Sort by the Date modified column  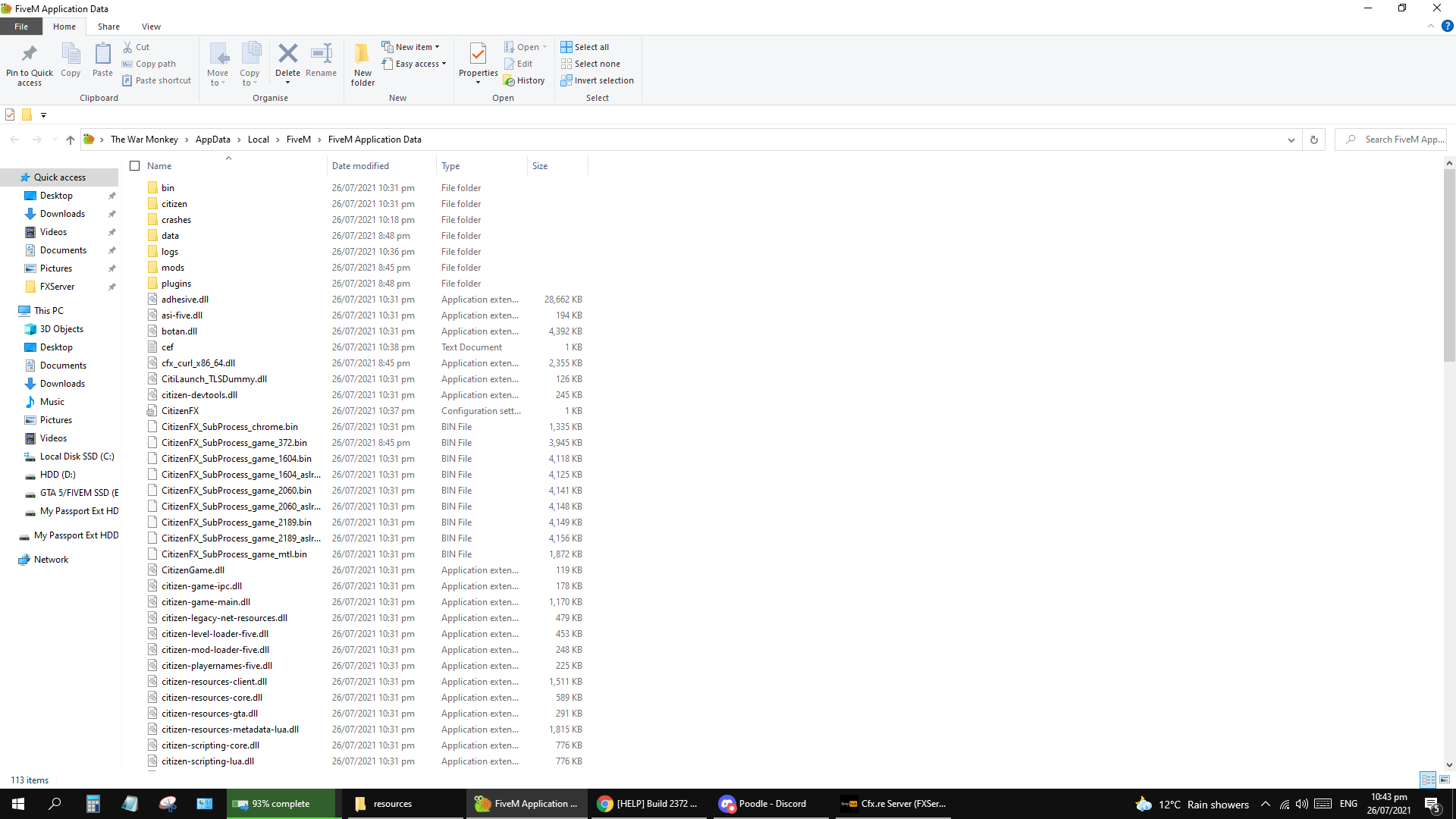point(381,165)
